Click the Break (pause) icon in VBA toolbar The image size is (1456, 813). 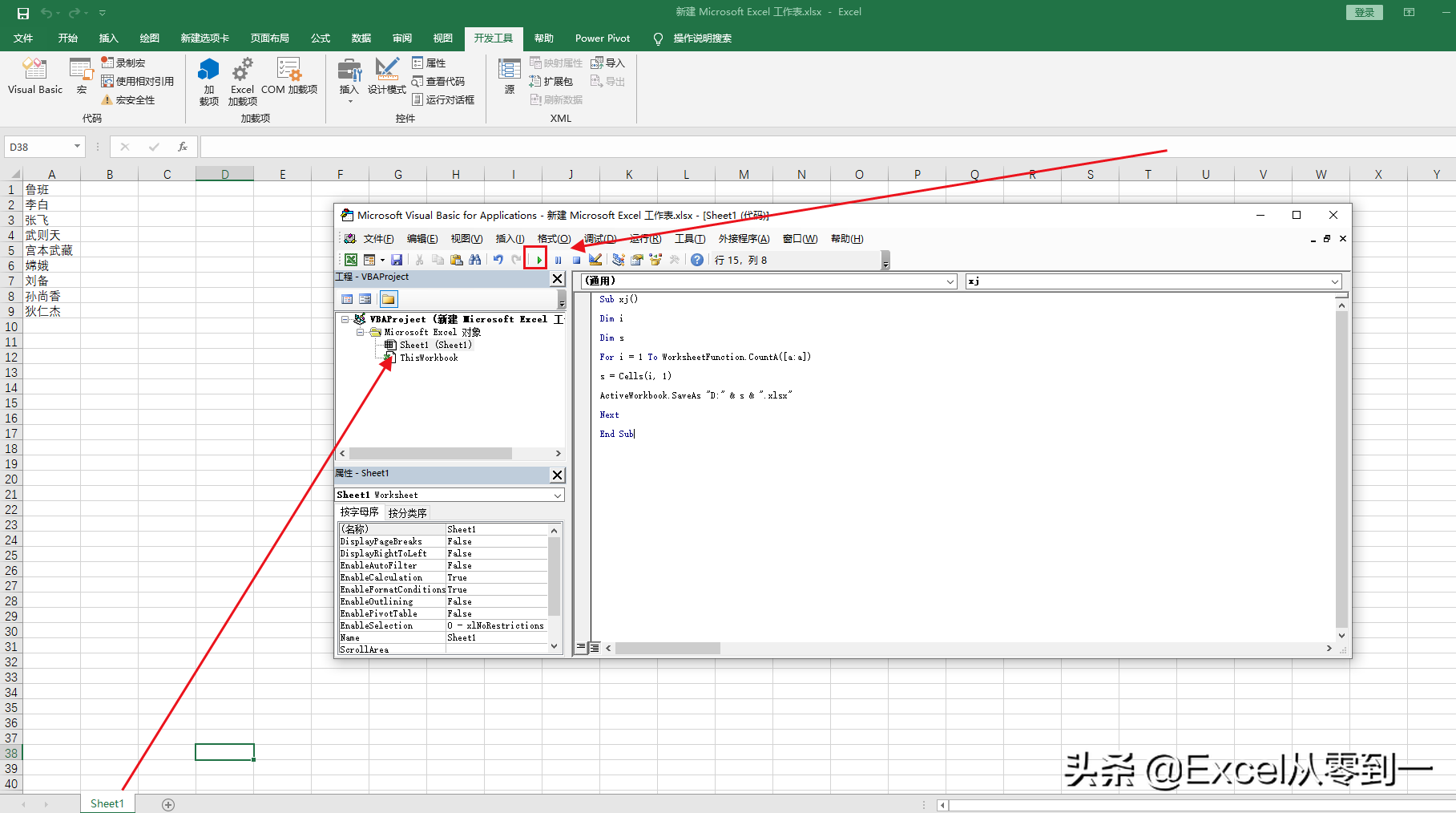point(559,260)
